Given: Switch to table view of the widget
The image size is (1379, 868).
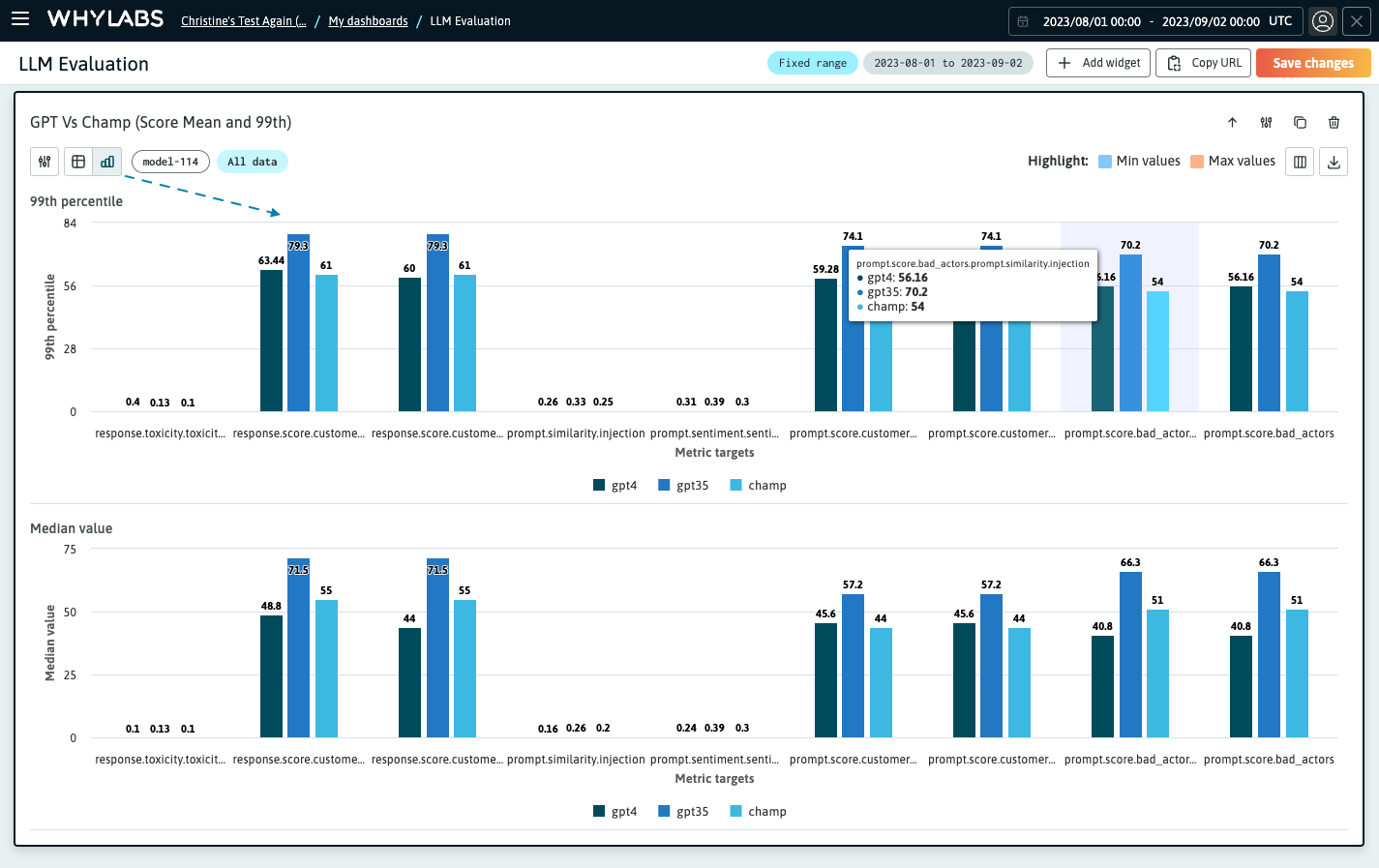Looking at the screenshot, I should (x=77, y=162).
